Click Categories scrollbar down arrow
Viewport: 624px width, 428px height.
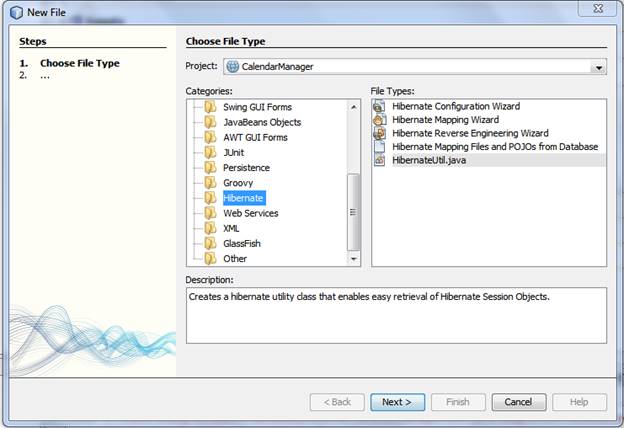(353, 259)
